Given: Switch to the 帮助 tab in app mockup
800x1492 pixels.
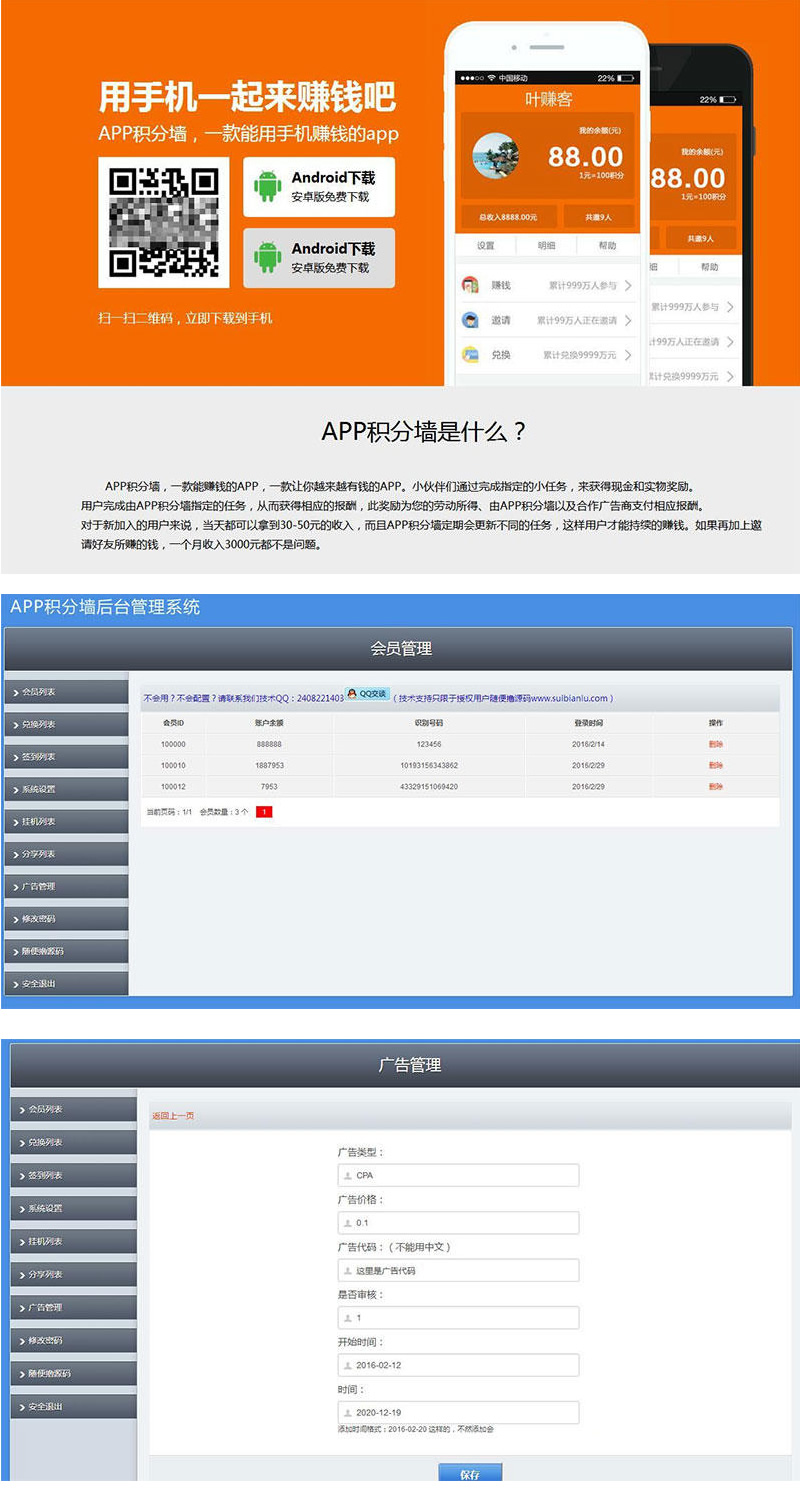Looking at the screenshot, I should coord(608,245).
